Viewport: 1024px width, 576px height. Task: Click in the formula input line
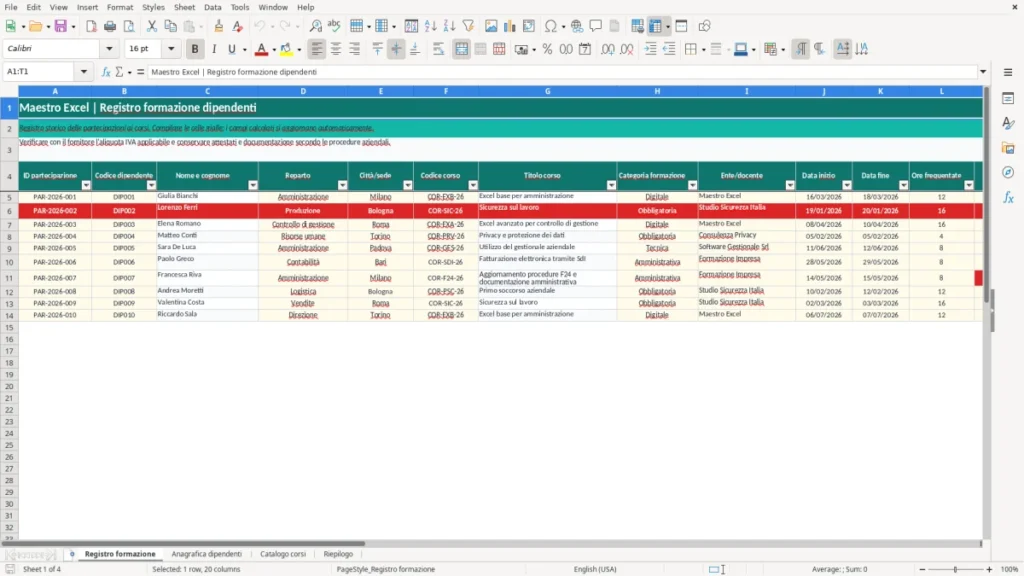pos(562,72)
